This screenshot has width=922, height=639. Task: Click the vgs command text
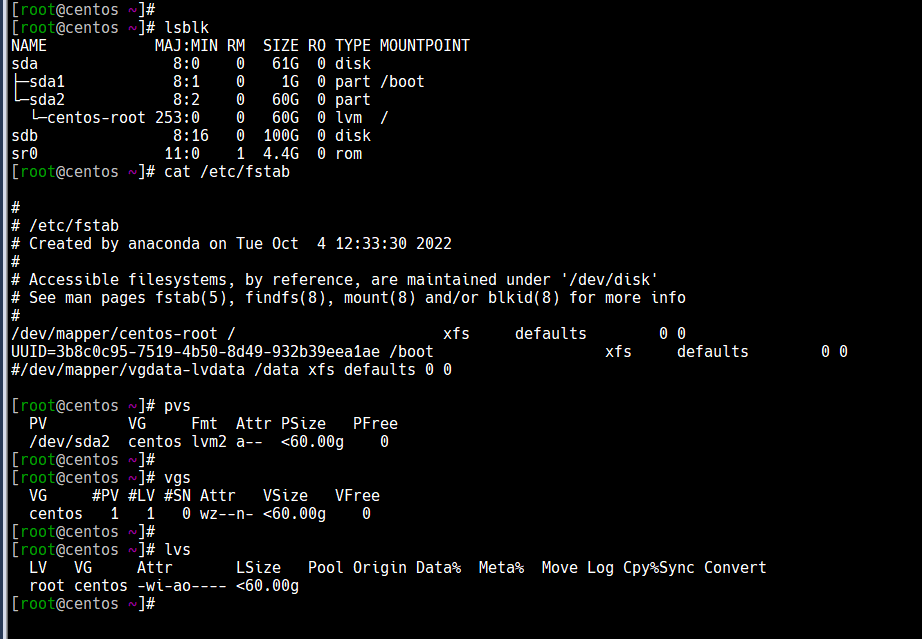click(178, 478)
